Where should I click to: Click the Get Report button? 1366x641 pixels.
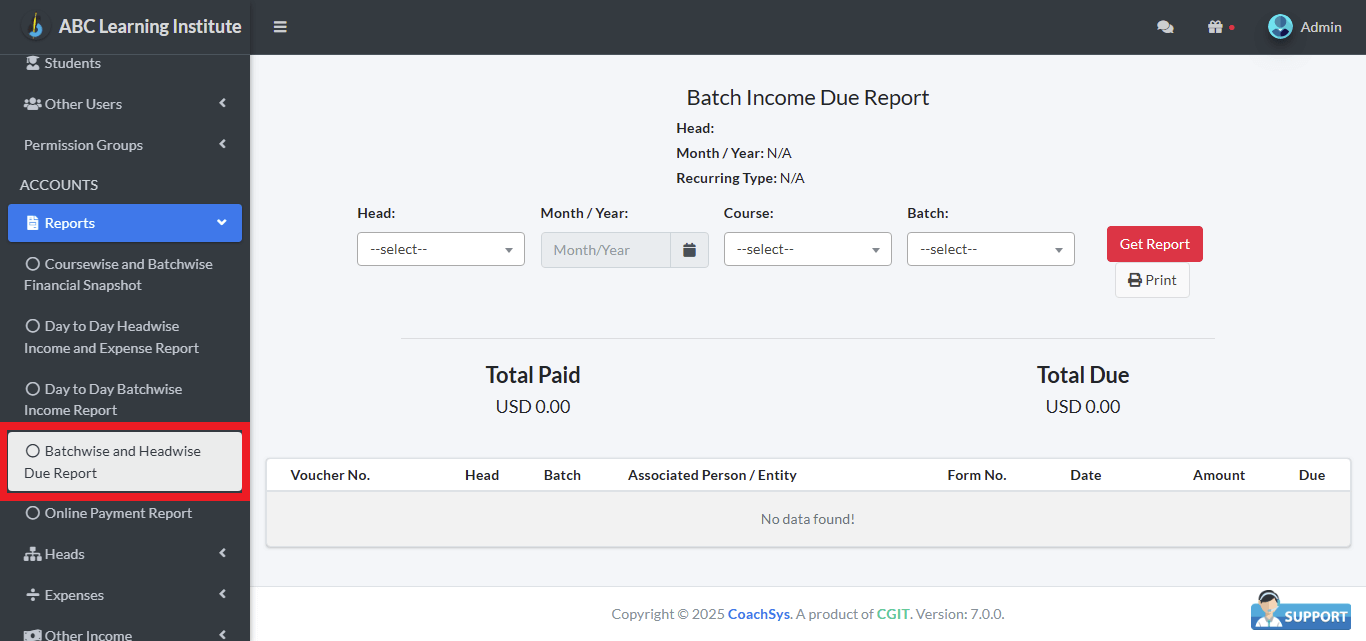click(1154, 243)
